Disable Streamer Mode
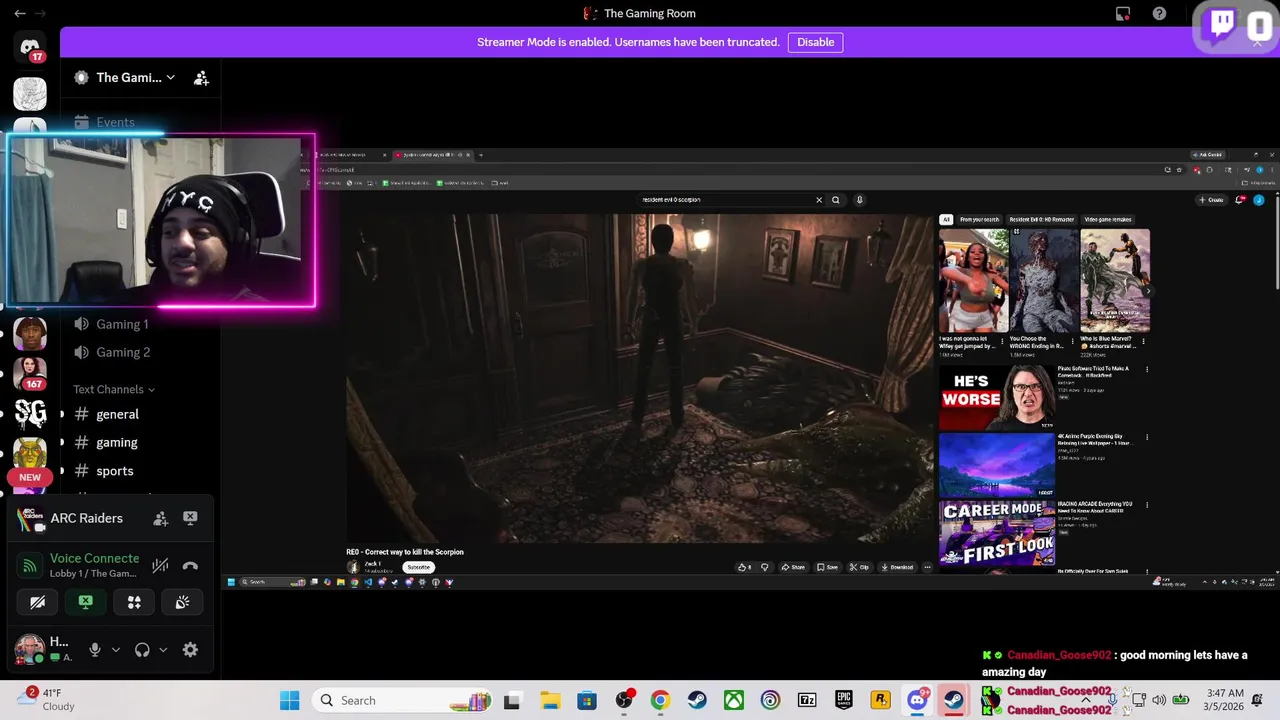The height and width of the screenshot is (720, 1280). point(815,42)
